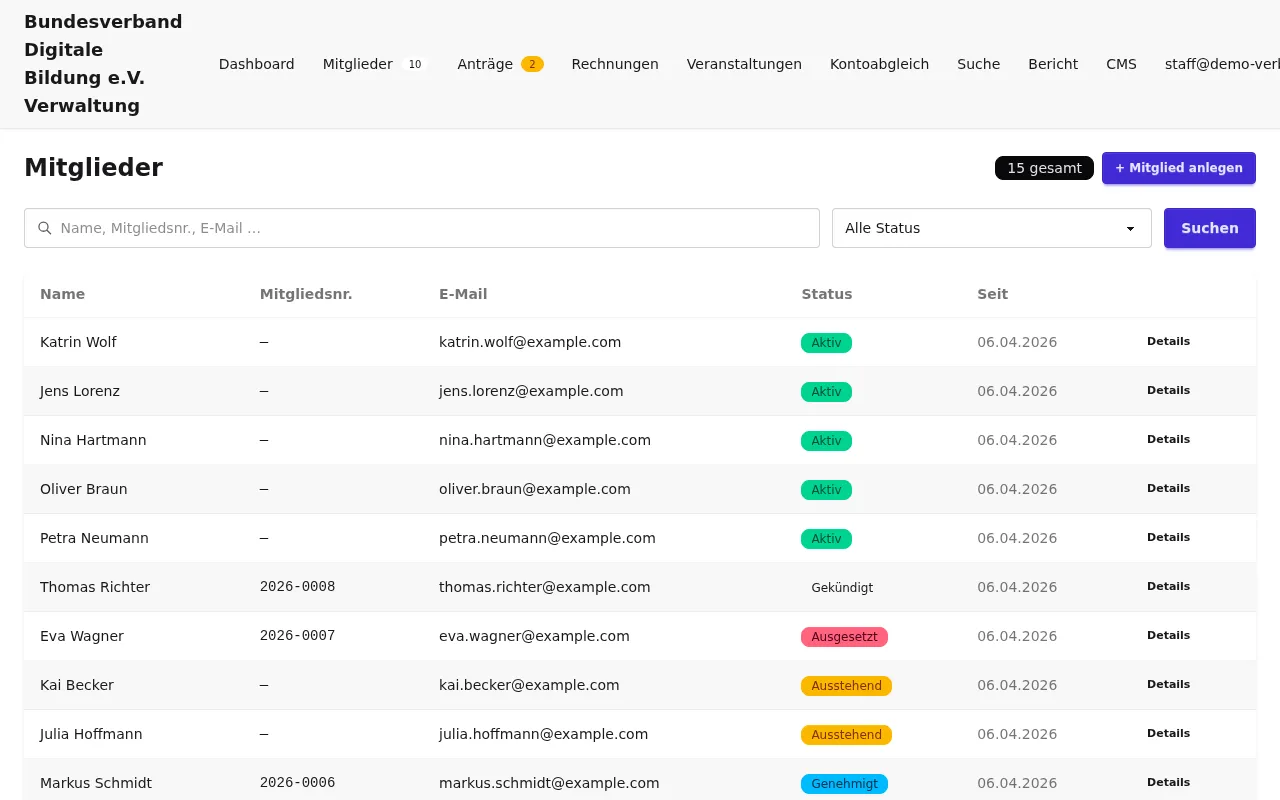
Task: Click the Name column header
Action: pos(62,294)
